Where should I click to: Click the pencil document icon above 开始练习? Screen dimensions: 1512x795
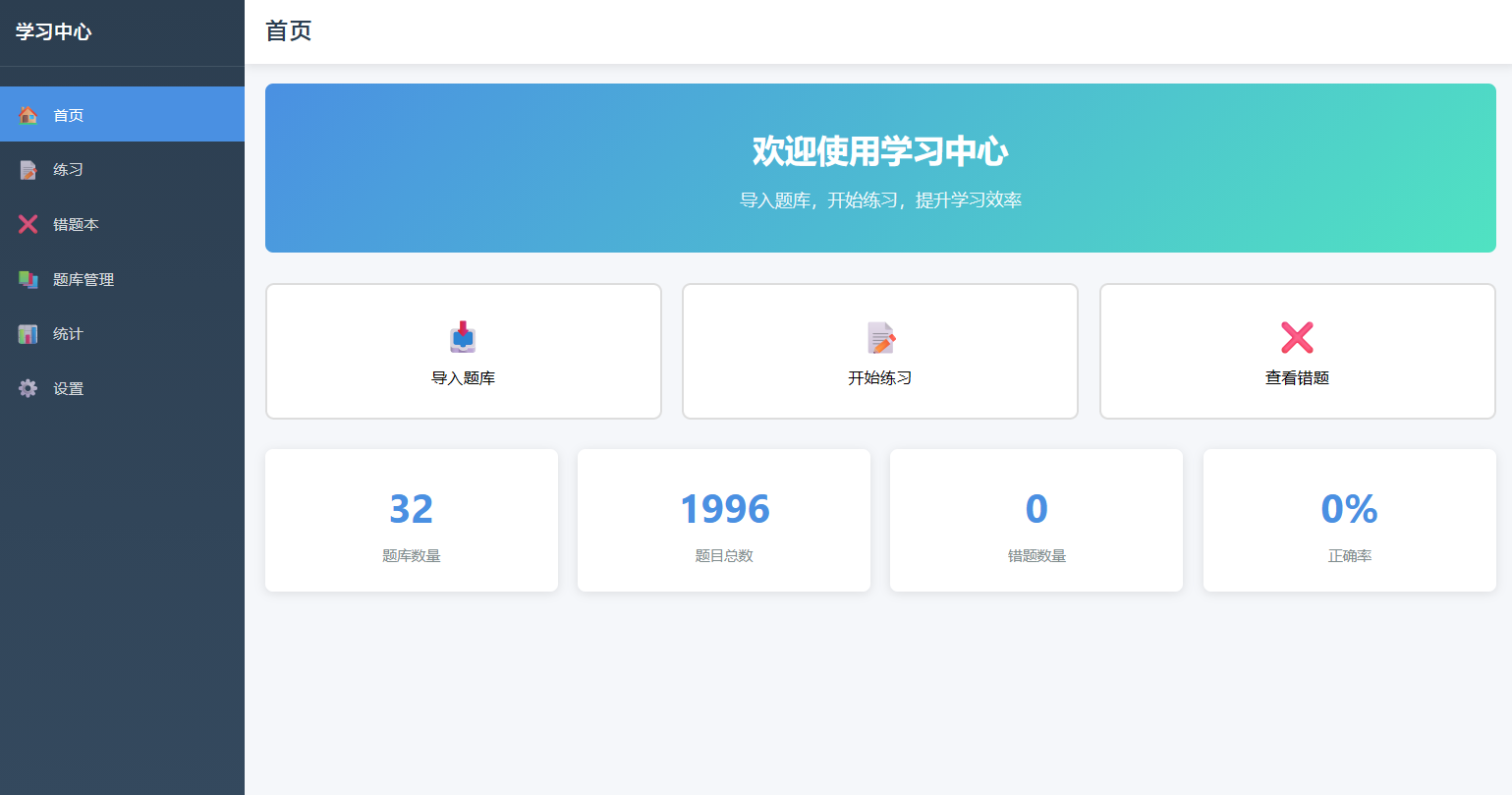881,337
